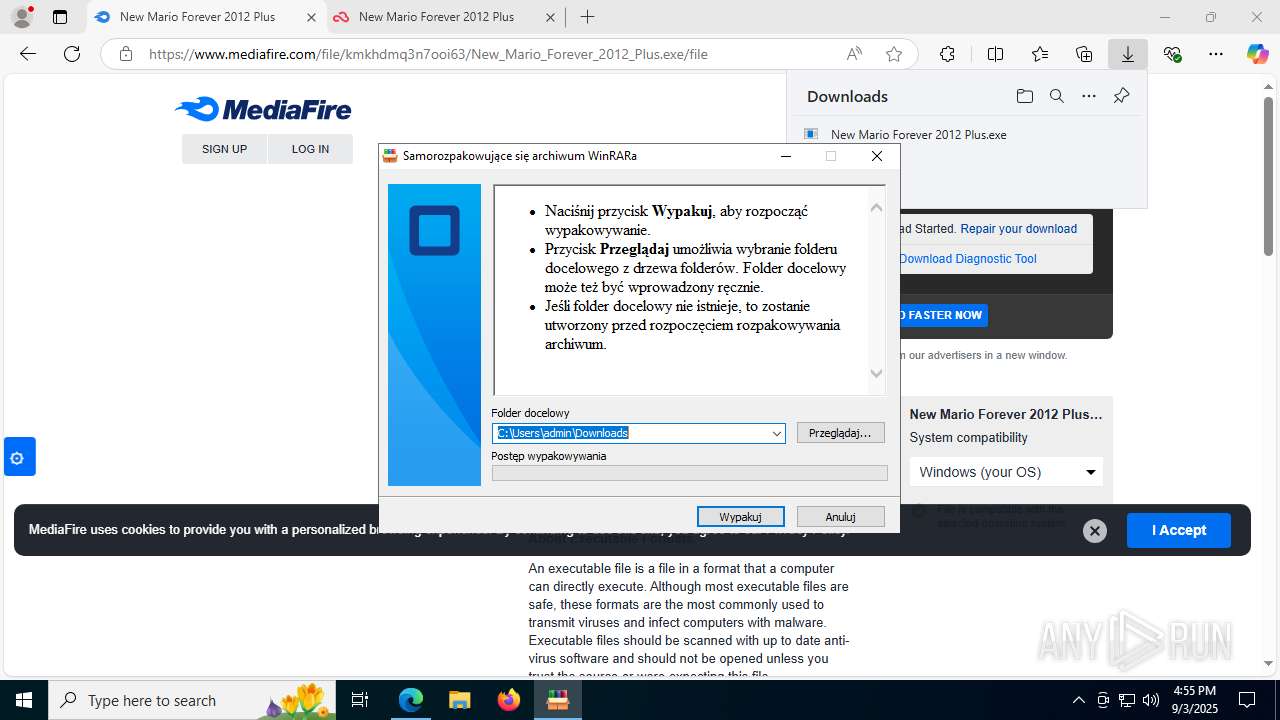The height and width of the screenshot is (720, 1280).
Task: Launch Copilot icon in Edge toolbar
Action: 1257,54
